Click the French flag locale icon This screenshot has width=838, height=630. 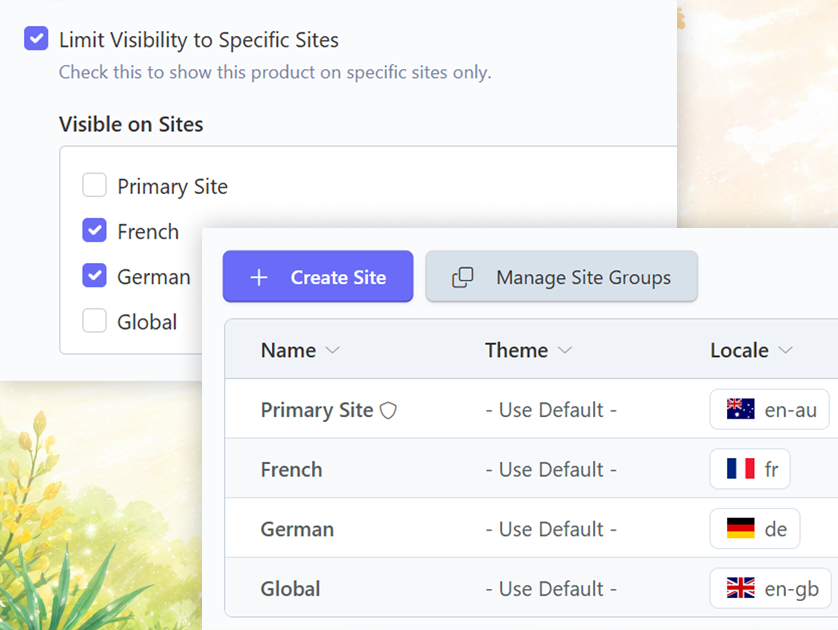pyautogui.click(x=740, y=469)
